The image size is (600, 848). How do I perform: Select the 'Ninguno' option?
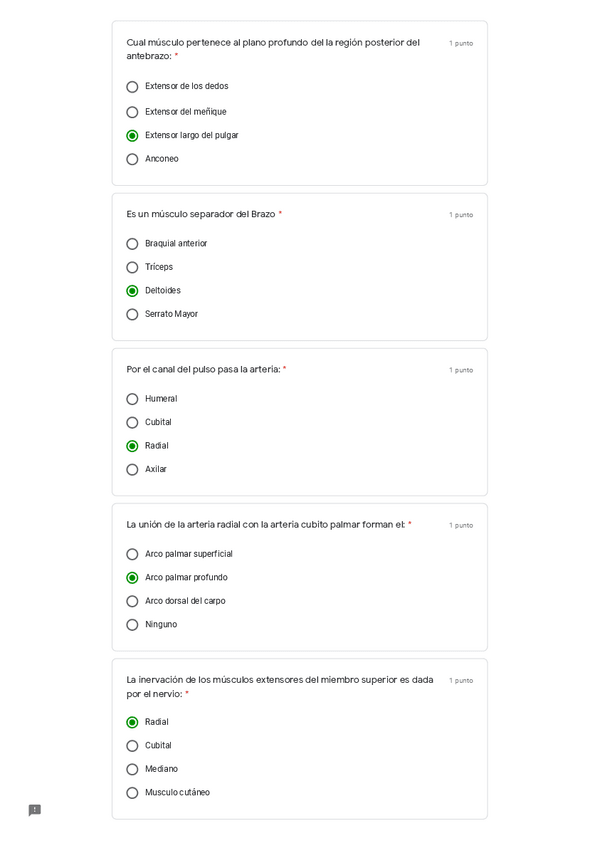tap(132, 625)
